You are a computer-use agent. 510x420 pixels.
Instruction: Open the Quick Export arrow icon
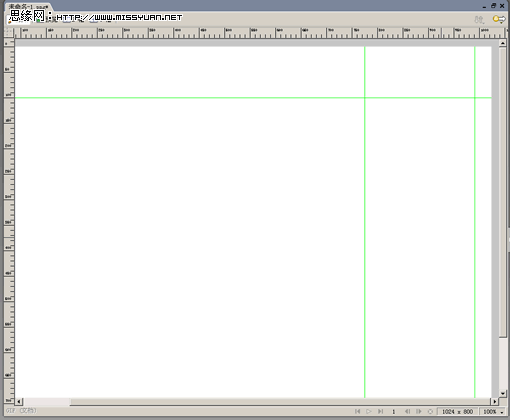[499, 19]
